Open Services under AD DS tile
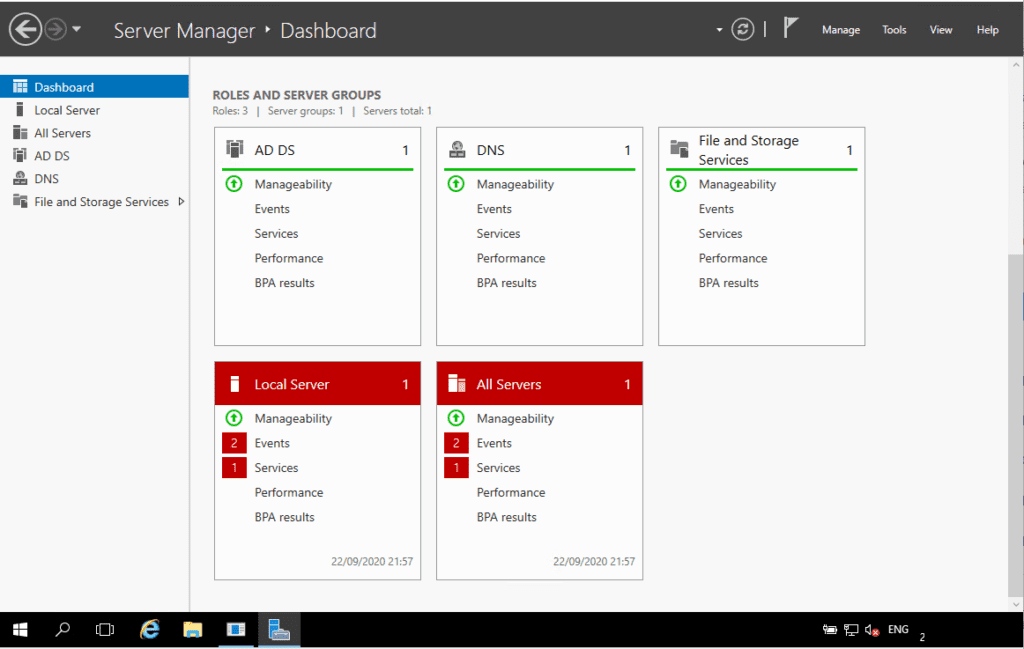 pyautogui.click(x=276, y=234)
